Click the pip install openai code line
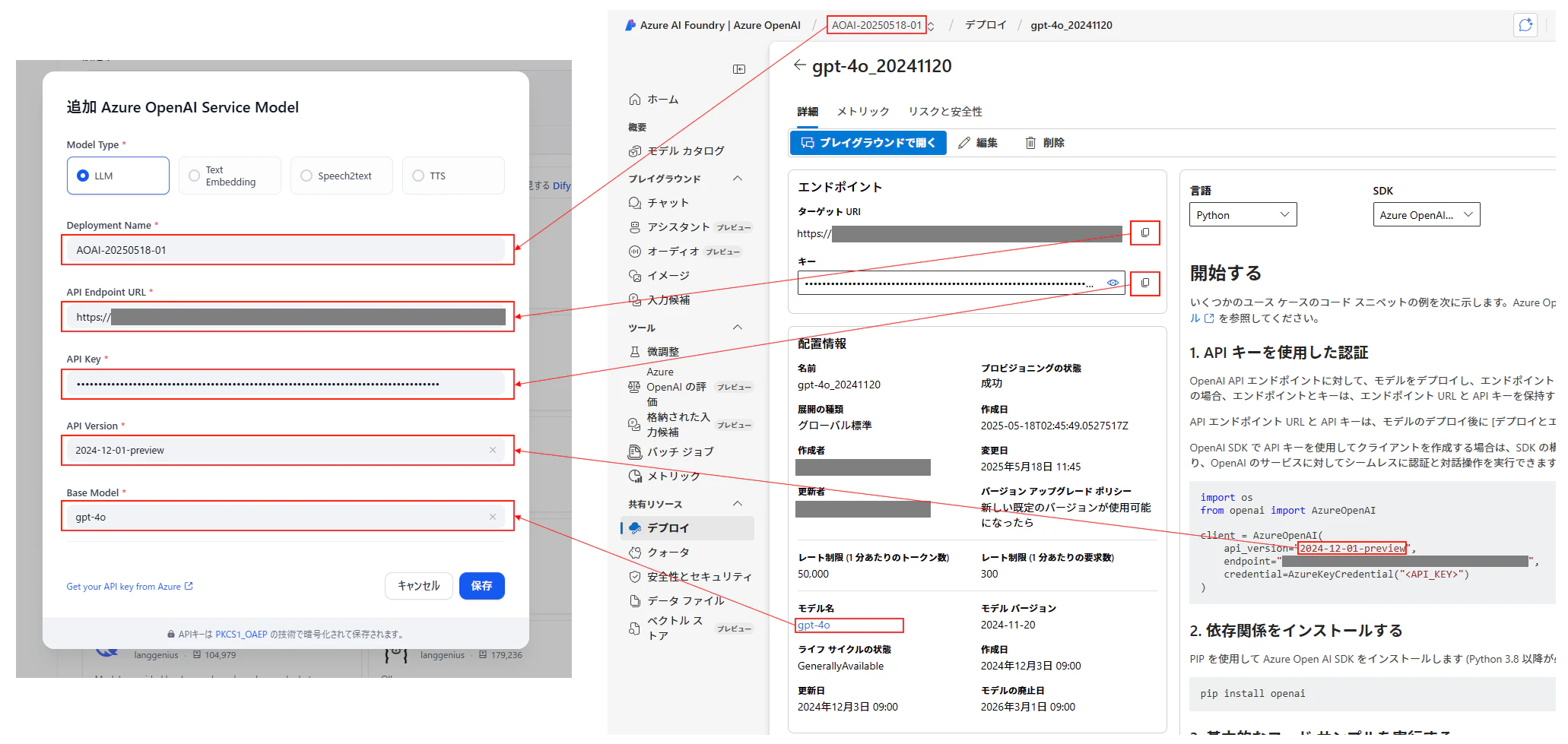Viewport: 1568px width, 744px height. pyautogui.click(x=1252, y=694)
